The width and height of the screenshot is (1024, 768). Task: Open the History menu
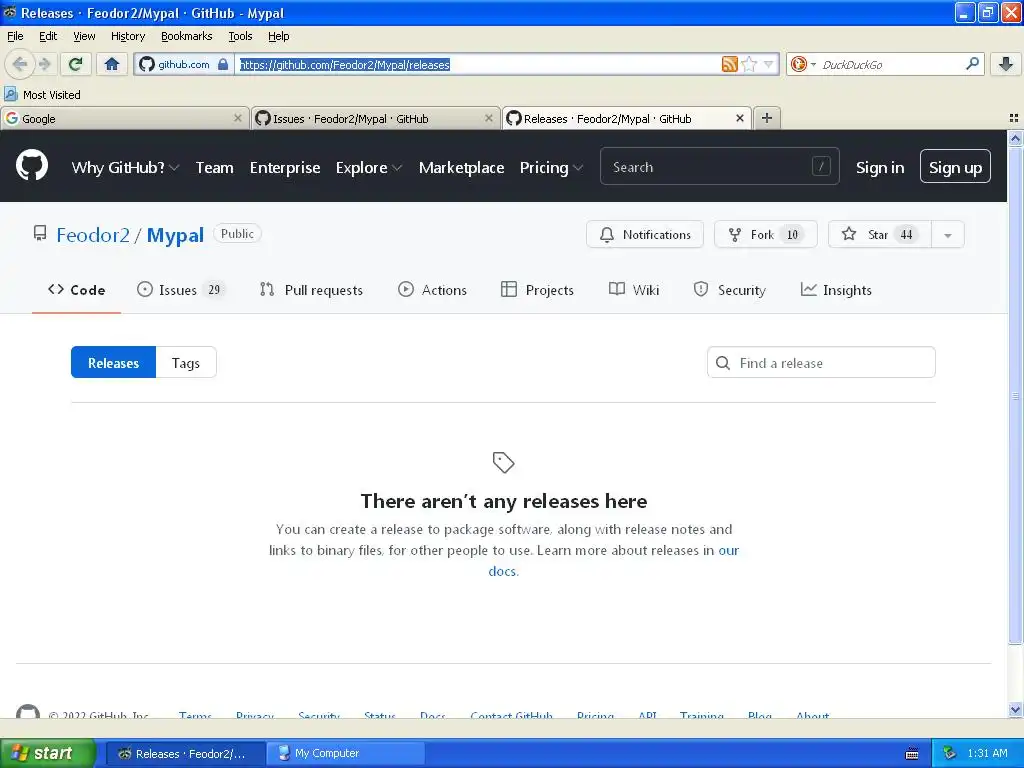[127, 36]
